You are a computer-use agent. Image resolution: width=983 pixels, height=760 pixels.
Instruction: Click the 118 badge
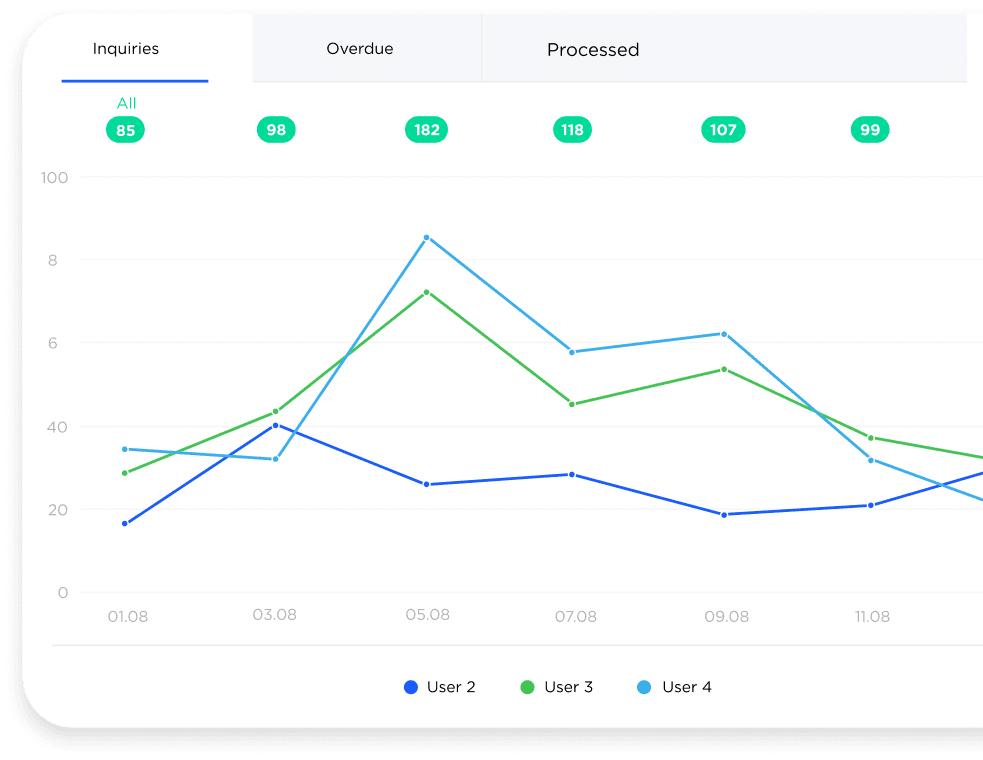(x=572, y=129)
